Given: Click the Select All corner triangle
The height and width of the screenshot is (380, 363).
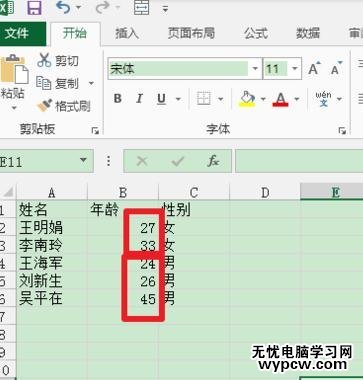Looking at the screenshot, I should click(x=8, y=192).
